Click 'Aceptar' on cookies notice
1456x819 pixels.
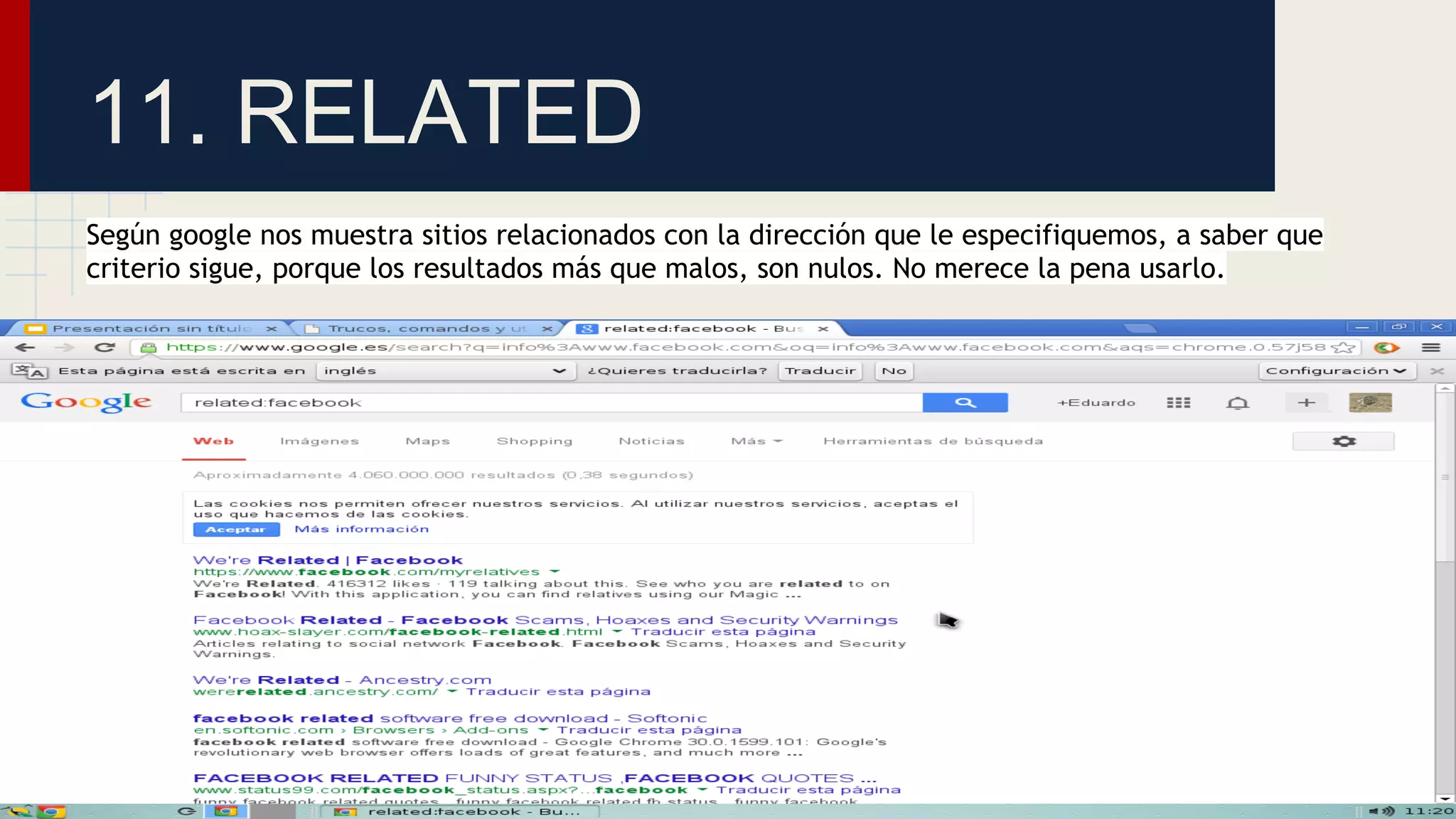235,530
